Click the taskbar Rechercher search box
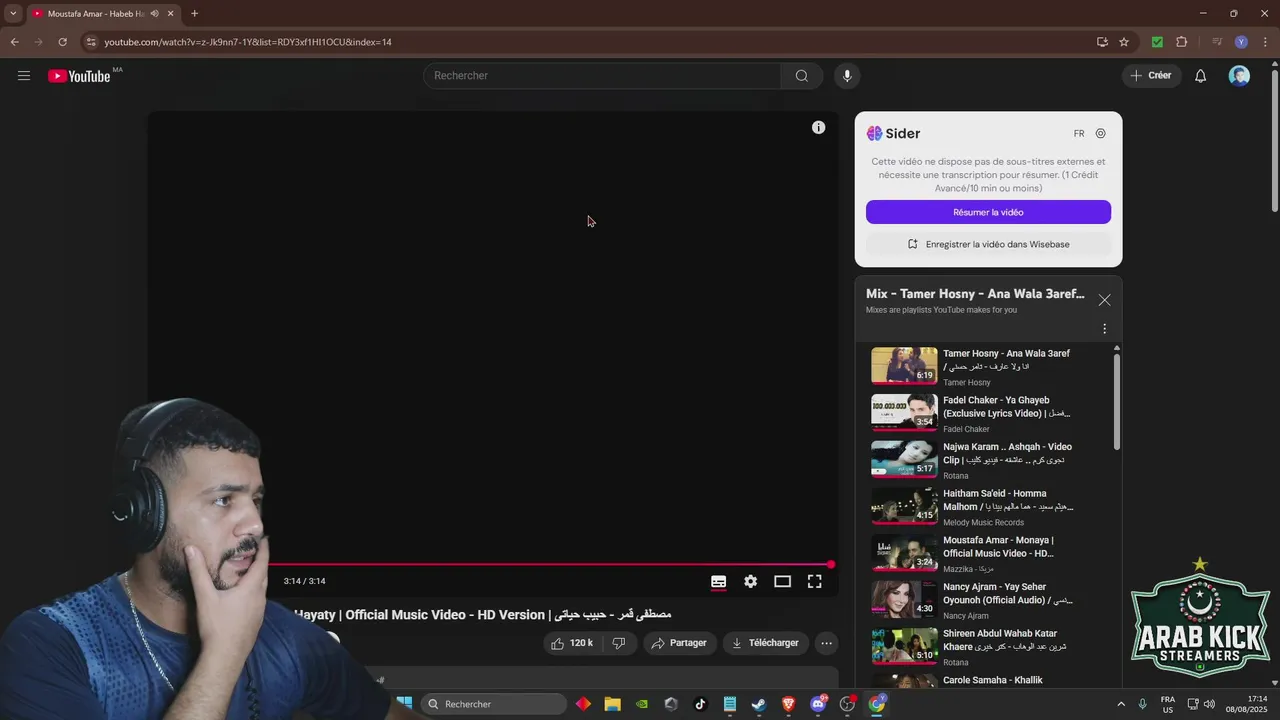This screenshot has height=720, width=1280. tap(494, 704)
